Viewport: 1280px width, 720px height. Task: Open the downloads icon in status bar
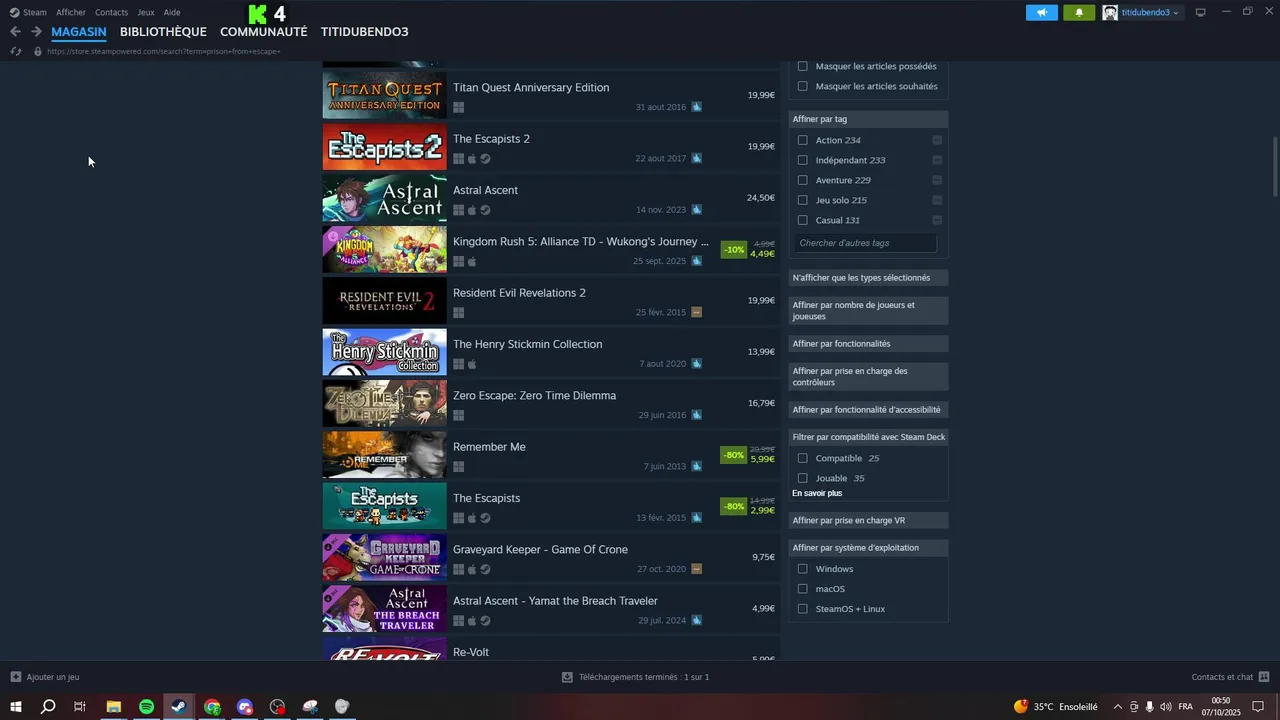567,677
